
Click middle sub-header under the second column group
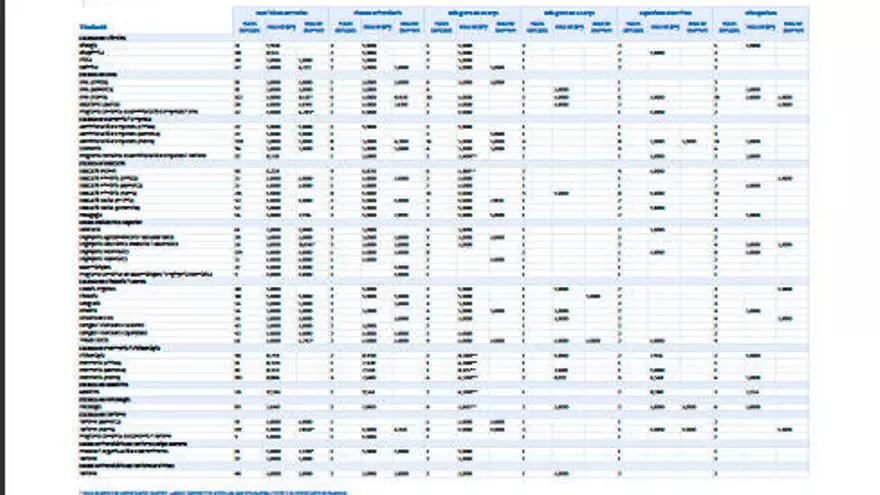[x=376, y=24]
